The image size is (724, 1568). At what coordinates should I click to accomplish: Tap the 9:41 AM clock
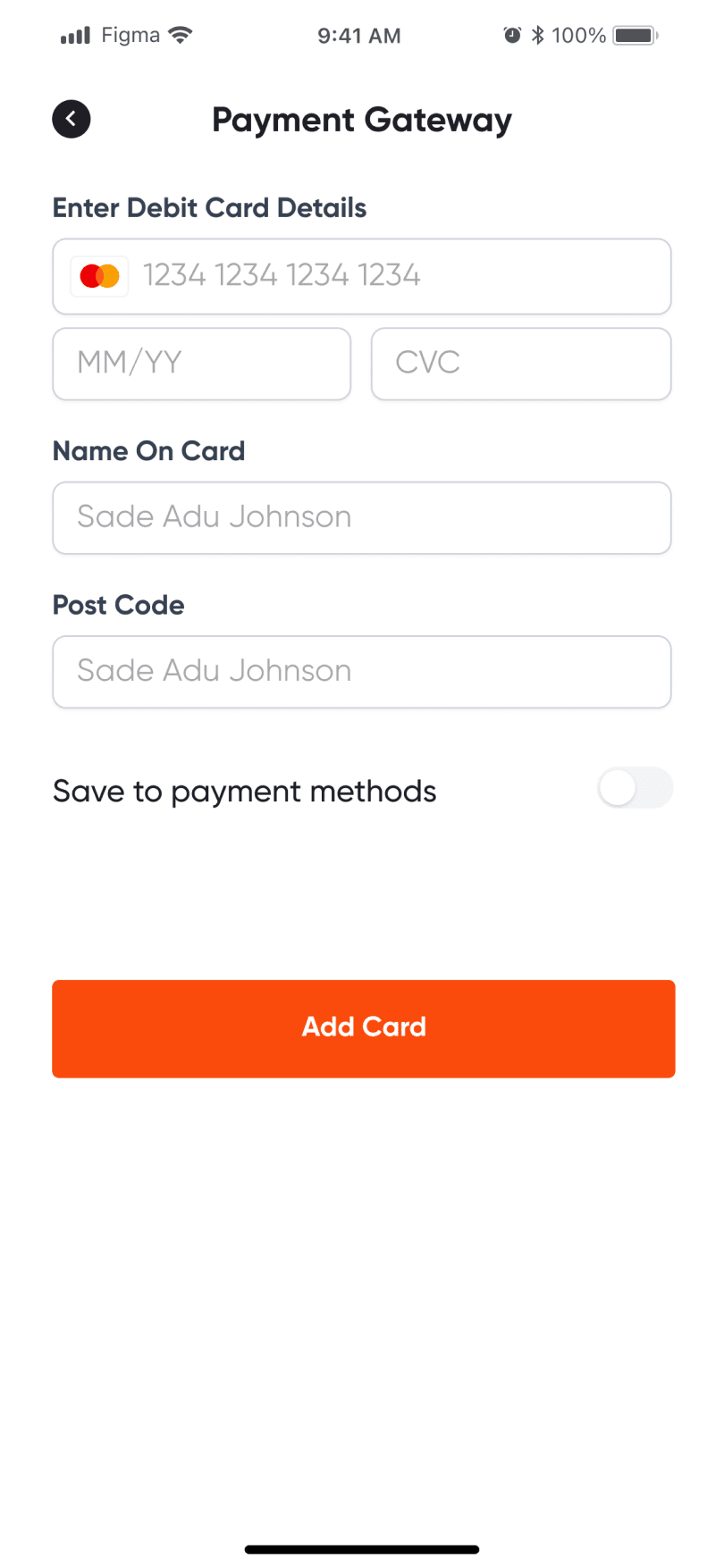(359, 36)
